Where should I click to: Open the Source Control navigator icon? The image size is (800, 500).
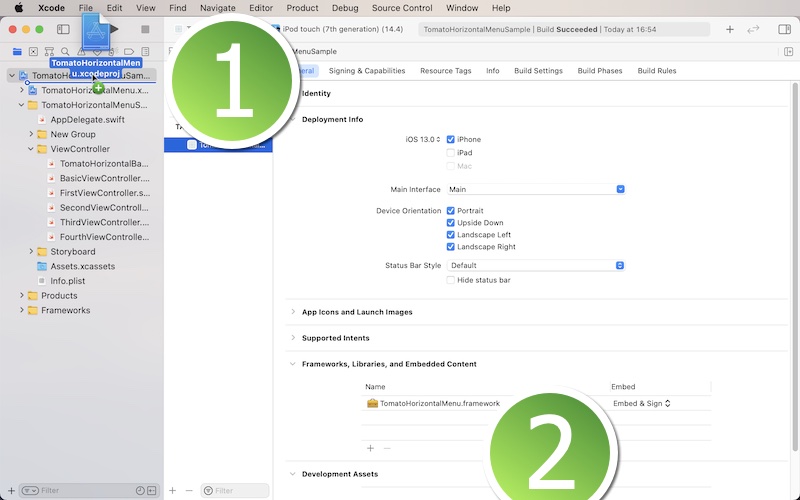point(33,52)
